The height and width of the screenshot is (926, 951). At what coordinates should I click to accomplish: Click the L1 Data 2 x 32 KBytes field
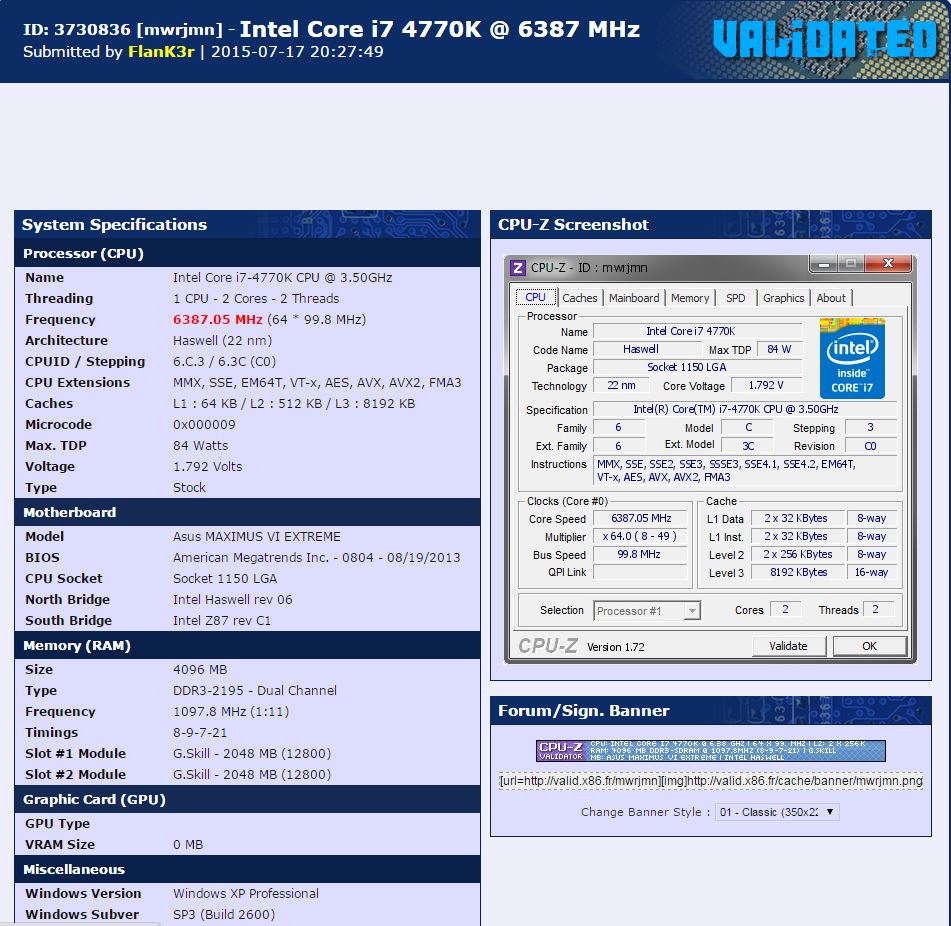[x=798, y=518]
